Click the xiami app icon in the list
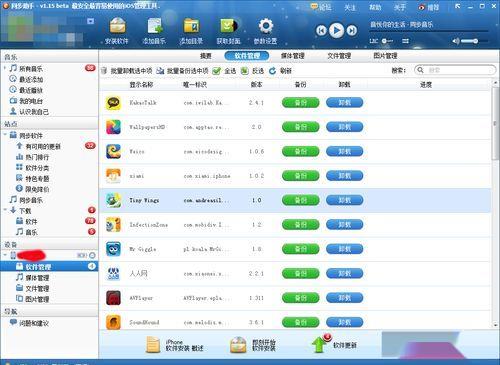The height and width of the screenshot is (365, 500). pos(113,176)
